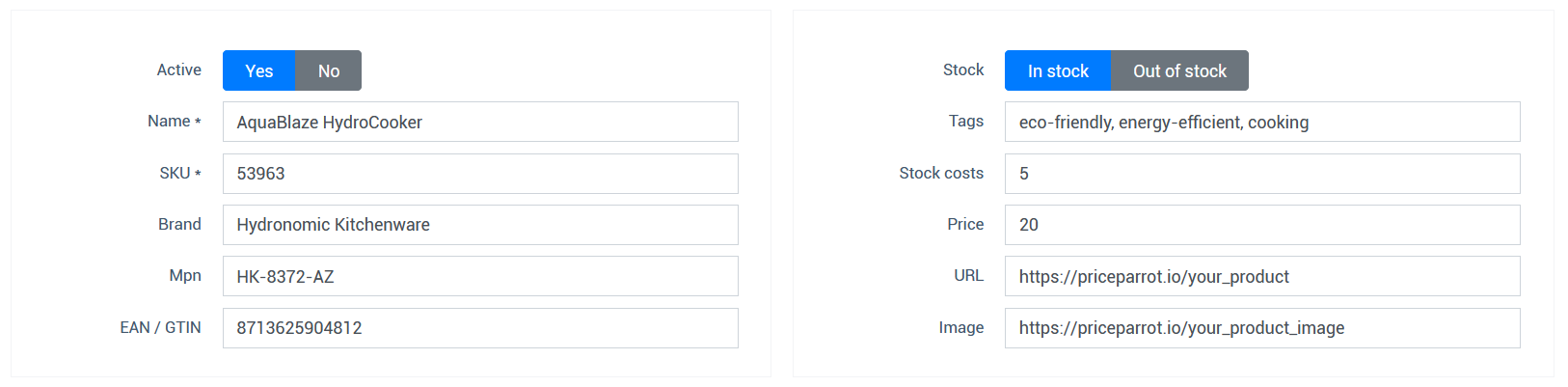1568x387 pixels.
Task: Set Active to Yes
Action: (x=258, y=70)
